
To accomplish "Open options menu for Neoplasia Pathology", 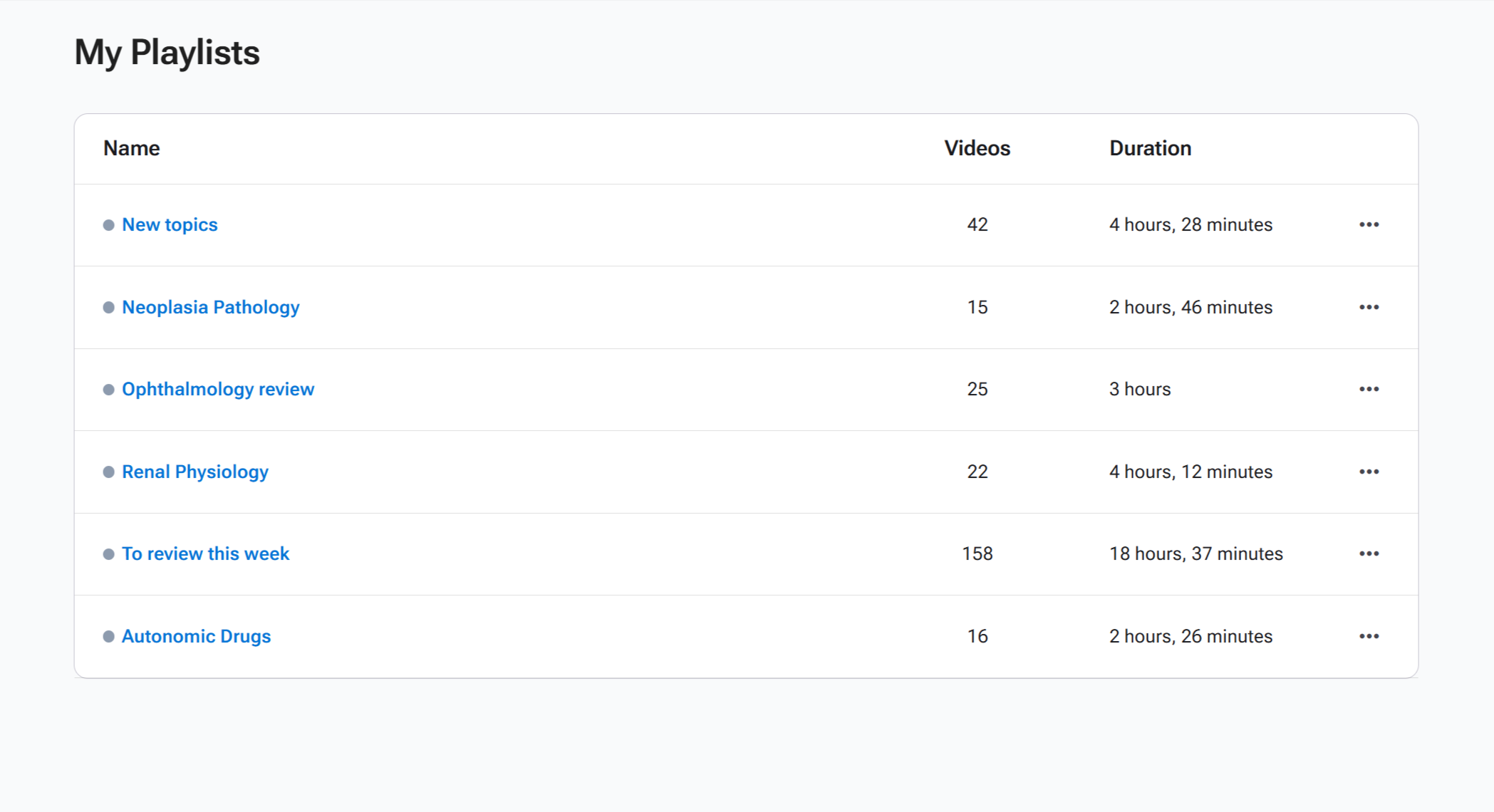I will point(1369,307).
